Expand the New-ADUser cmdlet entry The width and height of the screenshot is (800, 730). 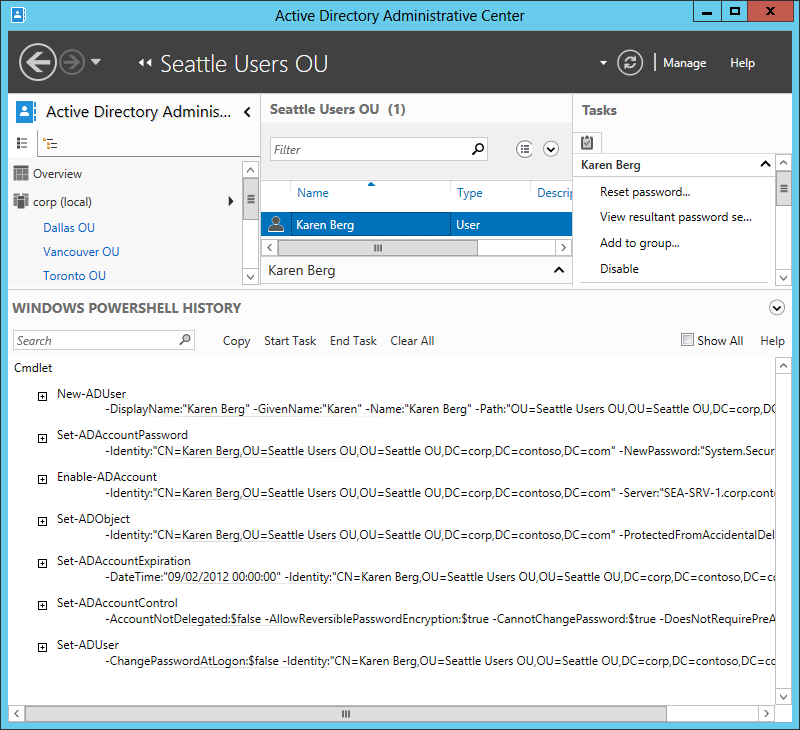click(x=42, y=396)
